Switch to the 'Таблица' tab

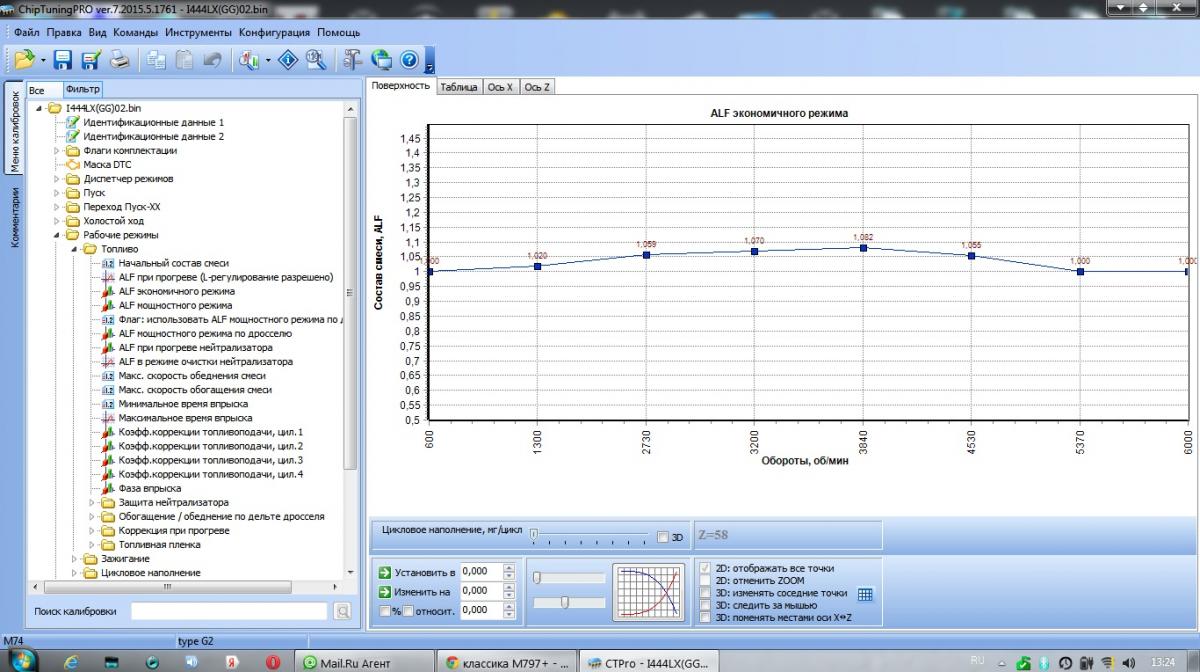click(458, 87)
